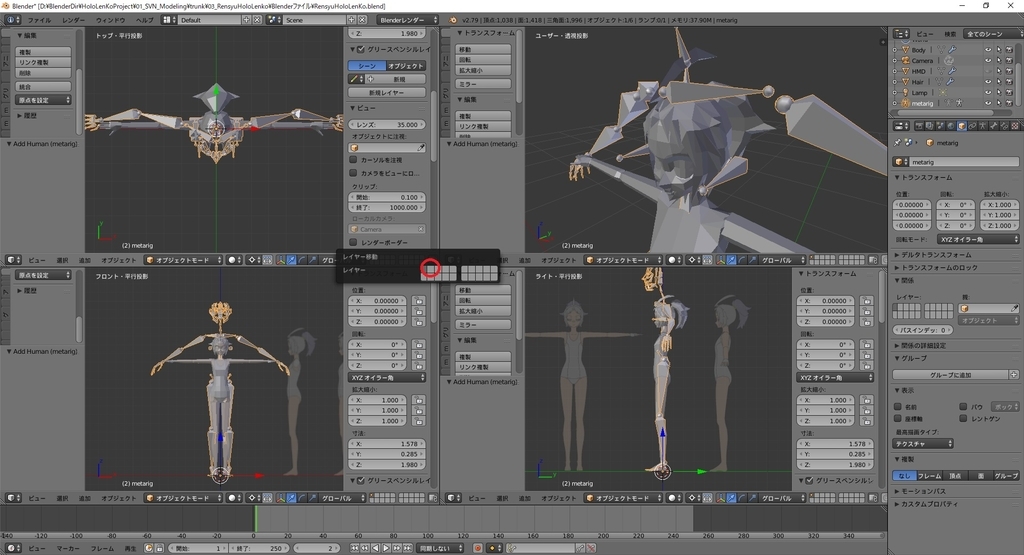Screen dimensions: 1024x555
Task: Toggle the timeline range lock icon
Action: click(x=159, y=548)
